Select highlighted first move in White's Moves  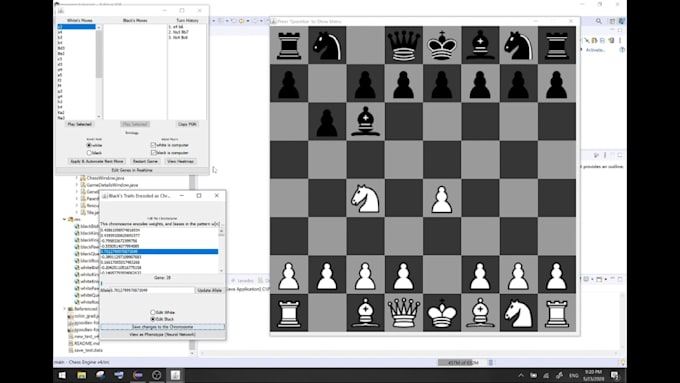[76, 27]
